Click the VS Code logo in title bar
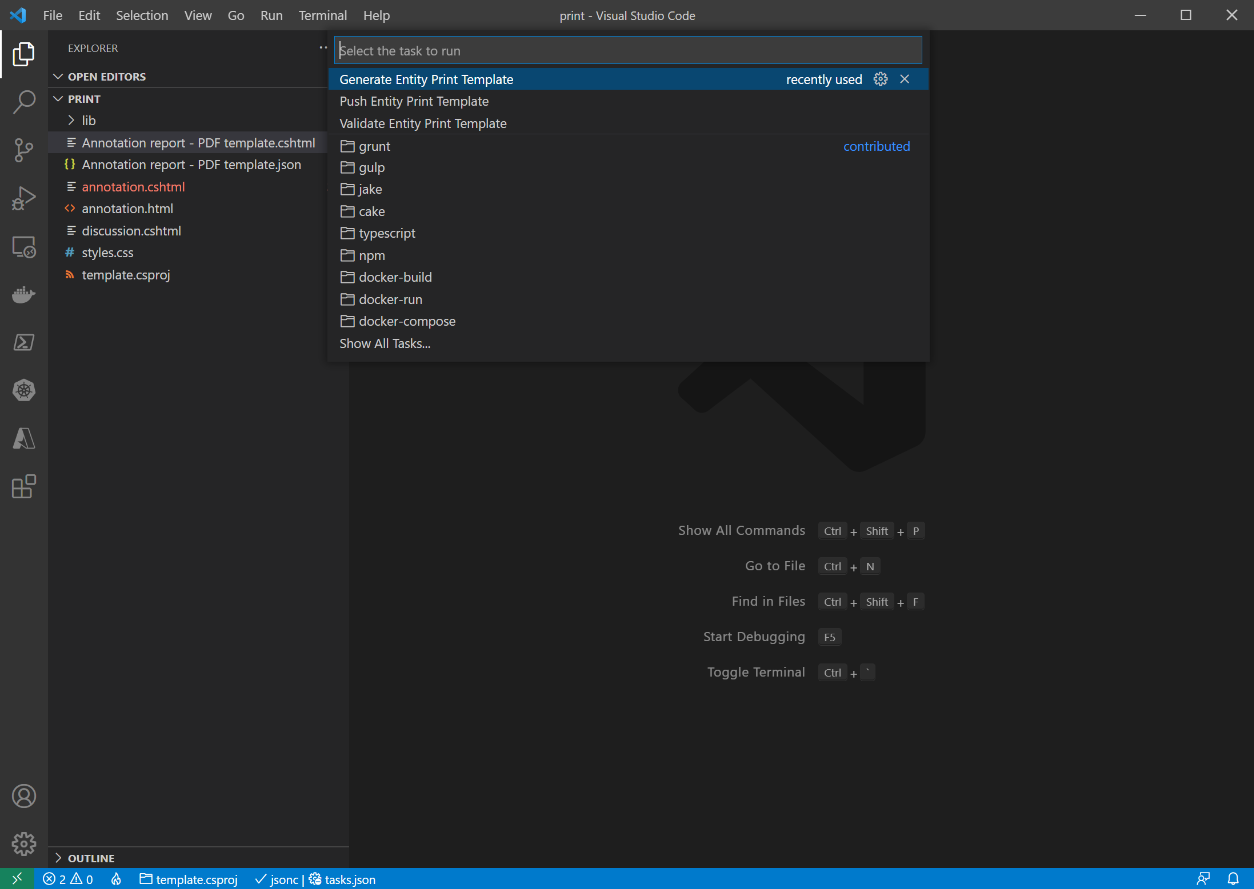 (17, 15)
